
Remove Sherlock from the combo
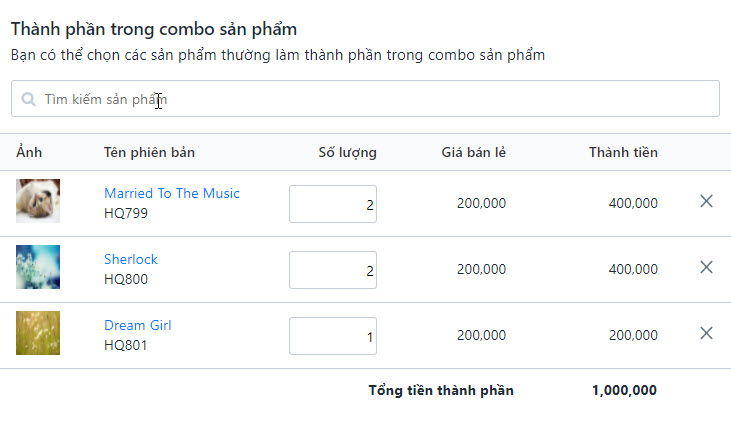[706, 267]
